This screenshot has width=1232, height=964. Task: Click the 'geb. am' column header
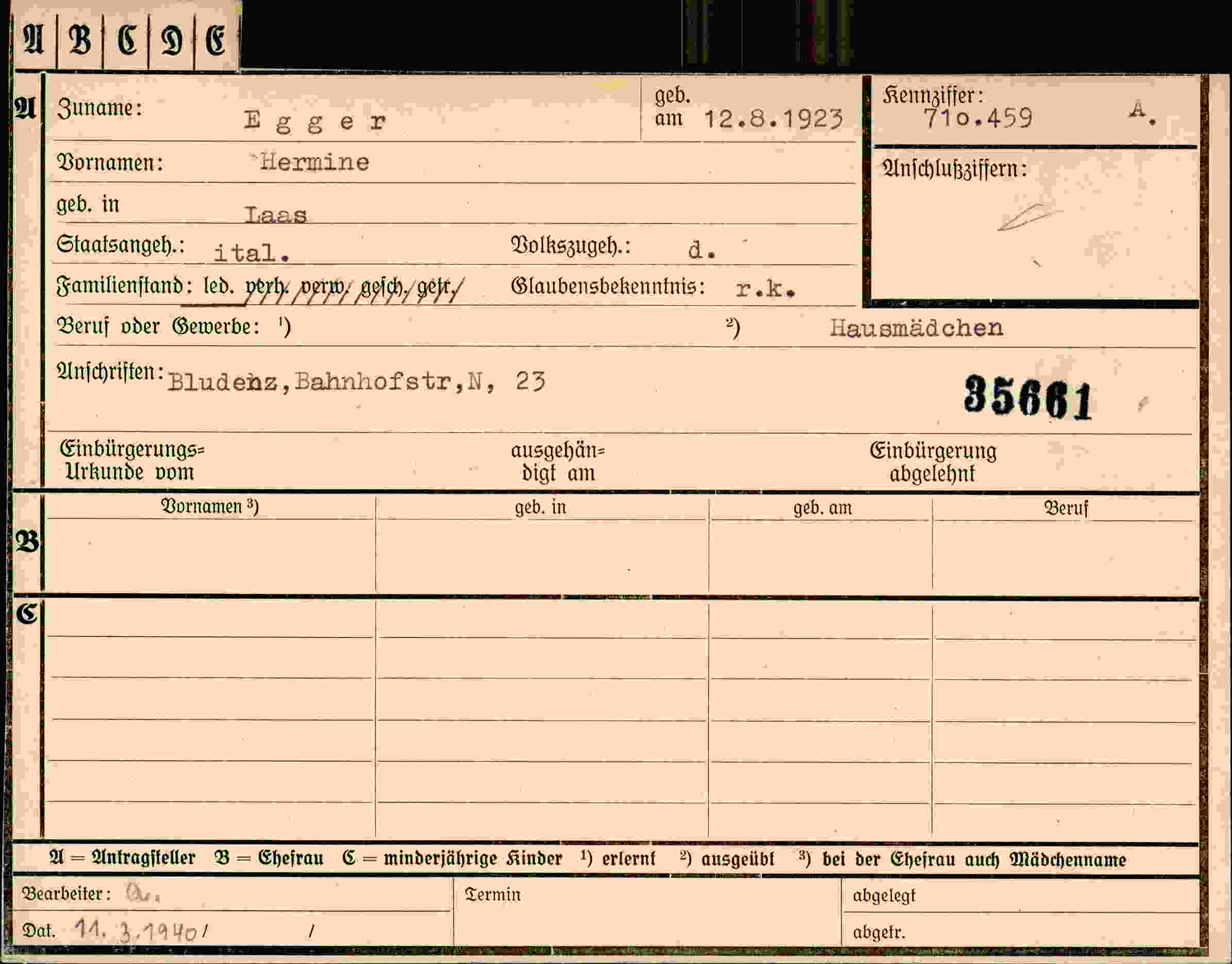(822, 508)
